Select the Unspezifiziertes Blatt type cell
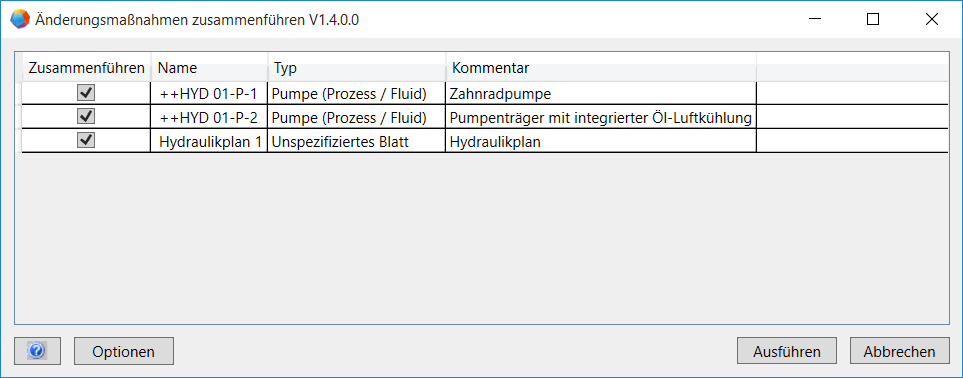The height and width of the screenshot is (378, 963). click(357, 141)
